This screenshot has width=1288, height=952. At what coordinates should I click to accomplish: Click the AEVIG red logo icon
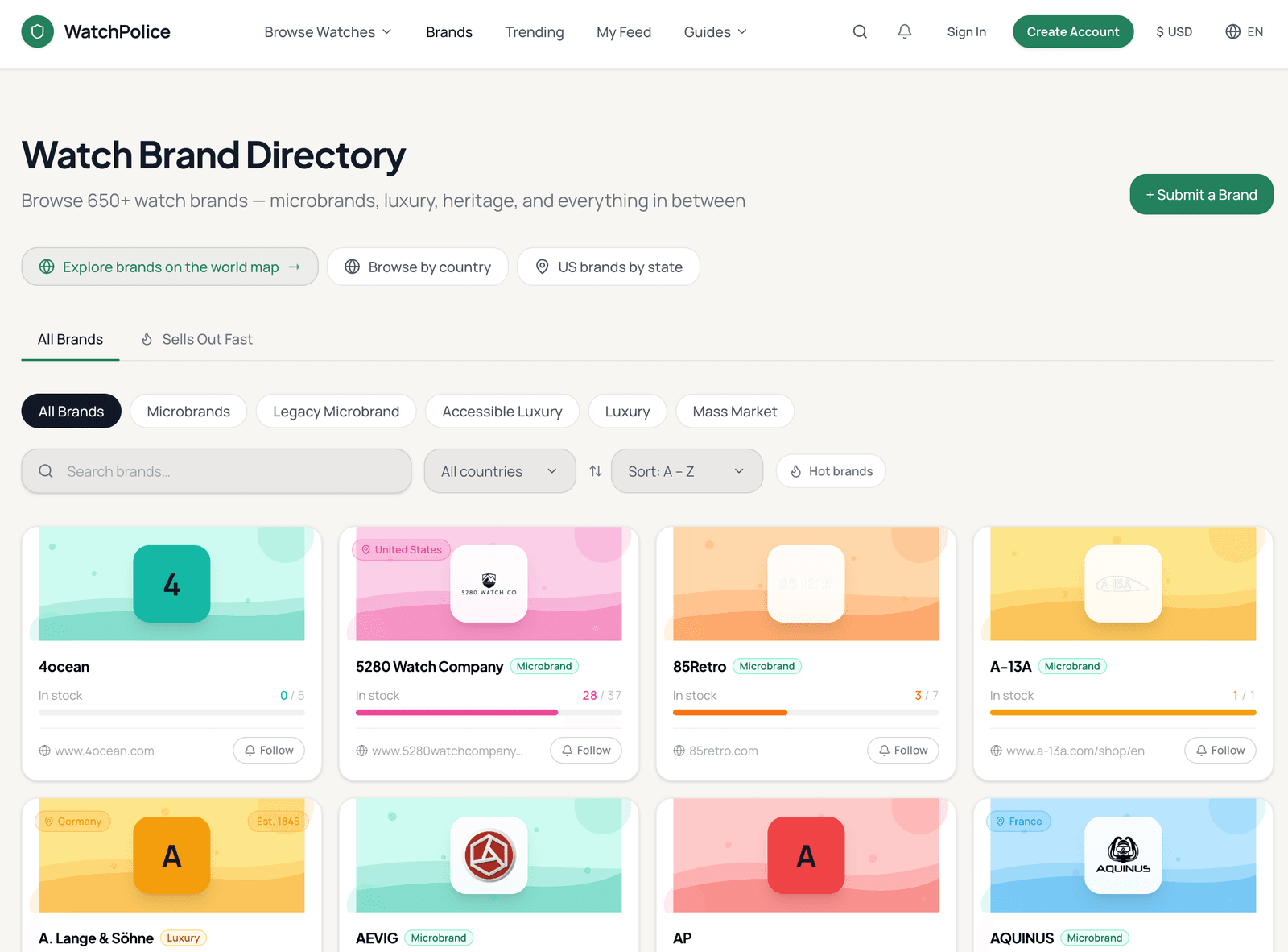coord(489,855)
